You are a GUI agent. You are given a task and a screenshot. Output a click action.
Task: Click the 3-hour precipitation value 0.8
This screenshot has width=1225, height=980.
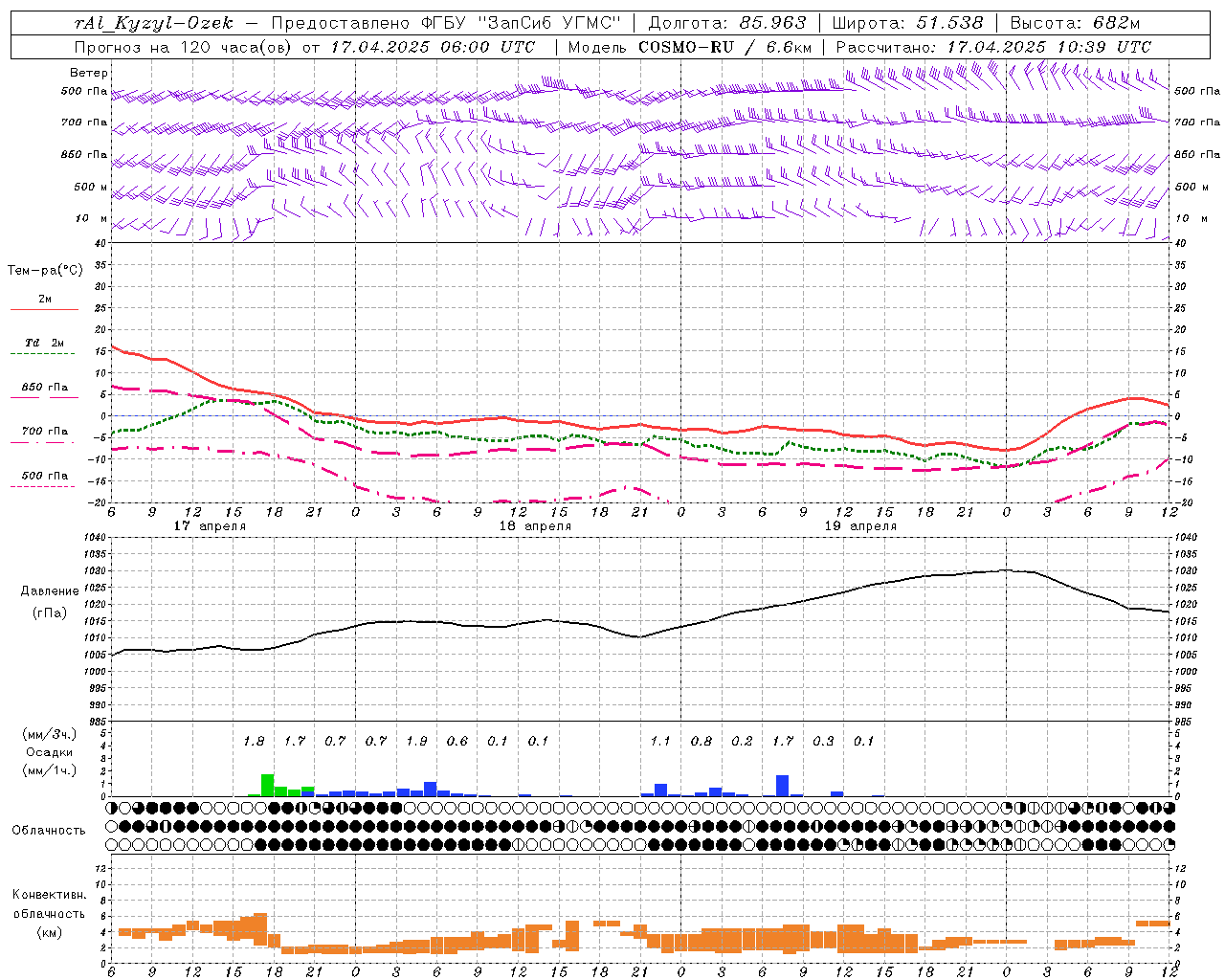(x=702, y=742)
